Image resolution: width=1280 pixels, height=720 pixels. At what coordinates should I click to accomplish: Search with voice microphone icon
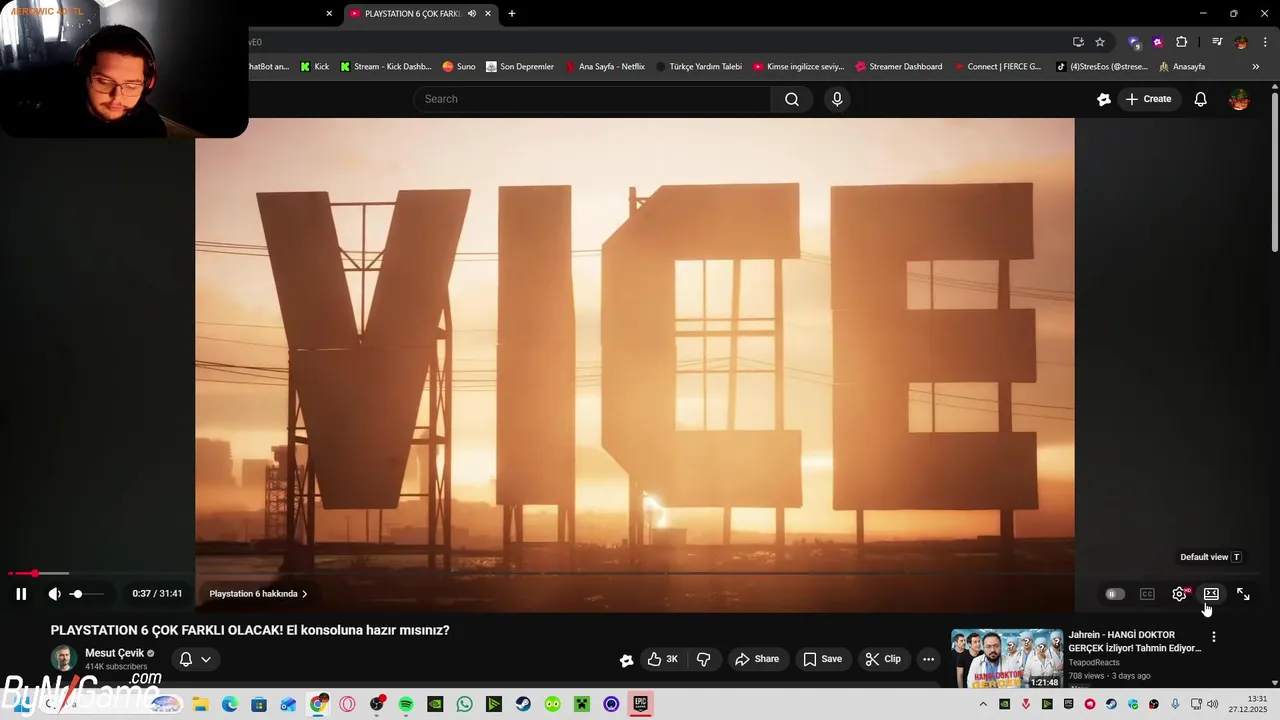tap(837, 99)
